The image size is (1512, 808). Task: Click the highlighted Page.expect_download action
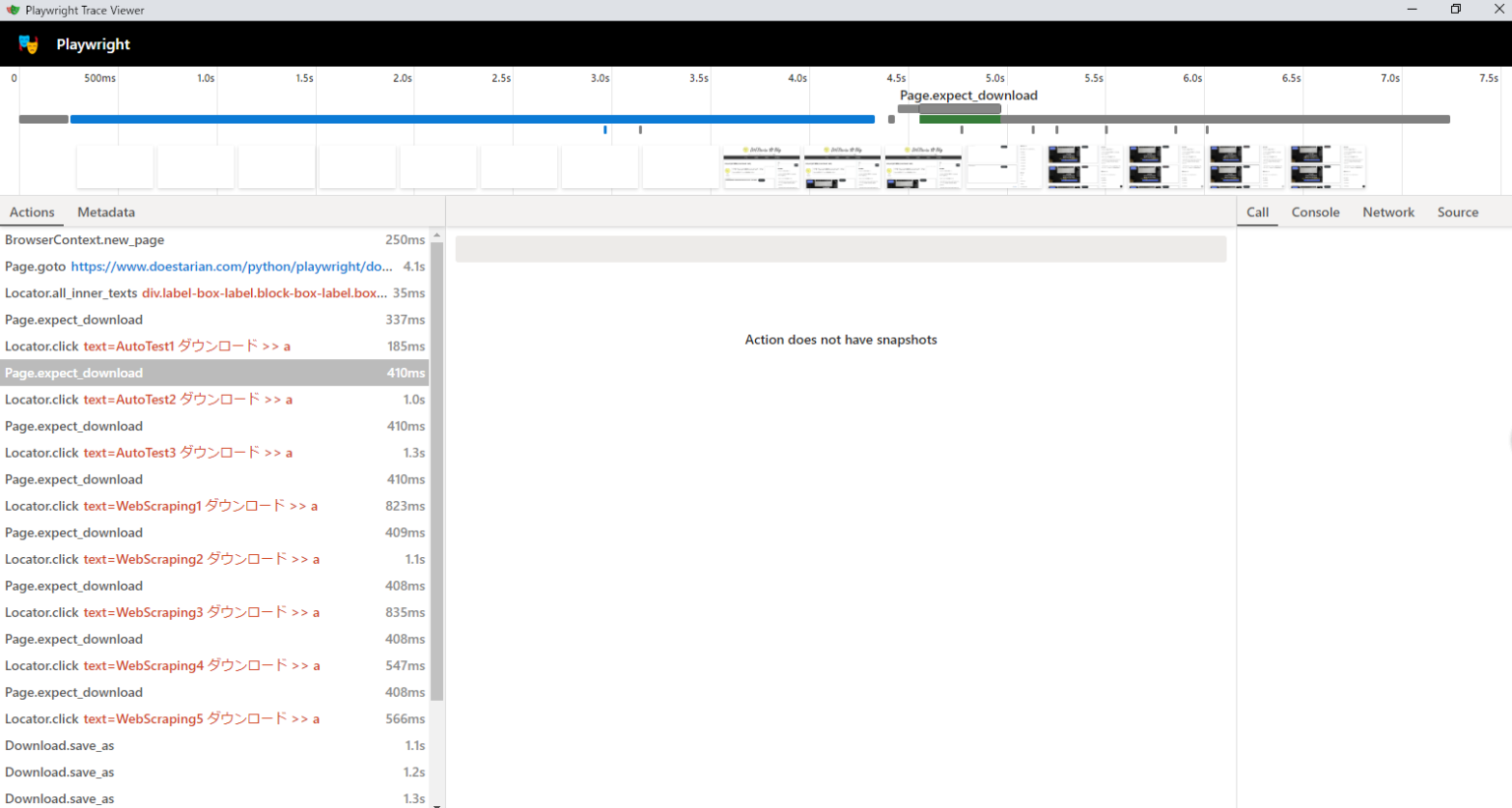point(74,372)
